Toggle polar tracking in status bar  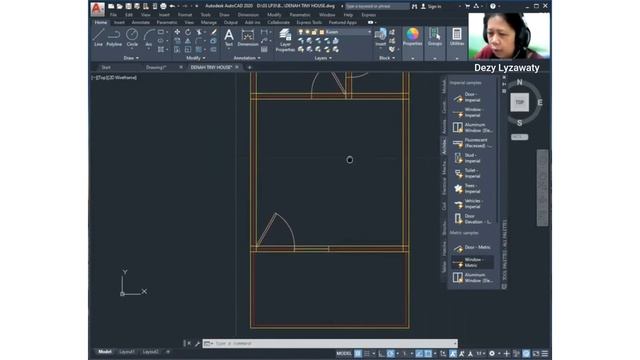[x=391, y=353]
